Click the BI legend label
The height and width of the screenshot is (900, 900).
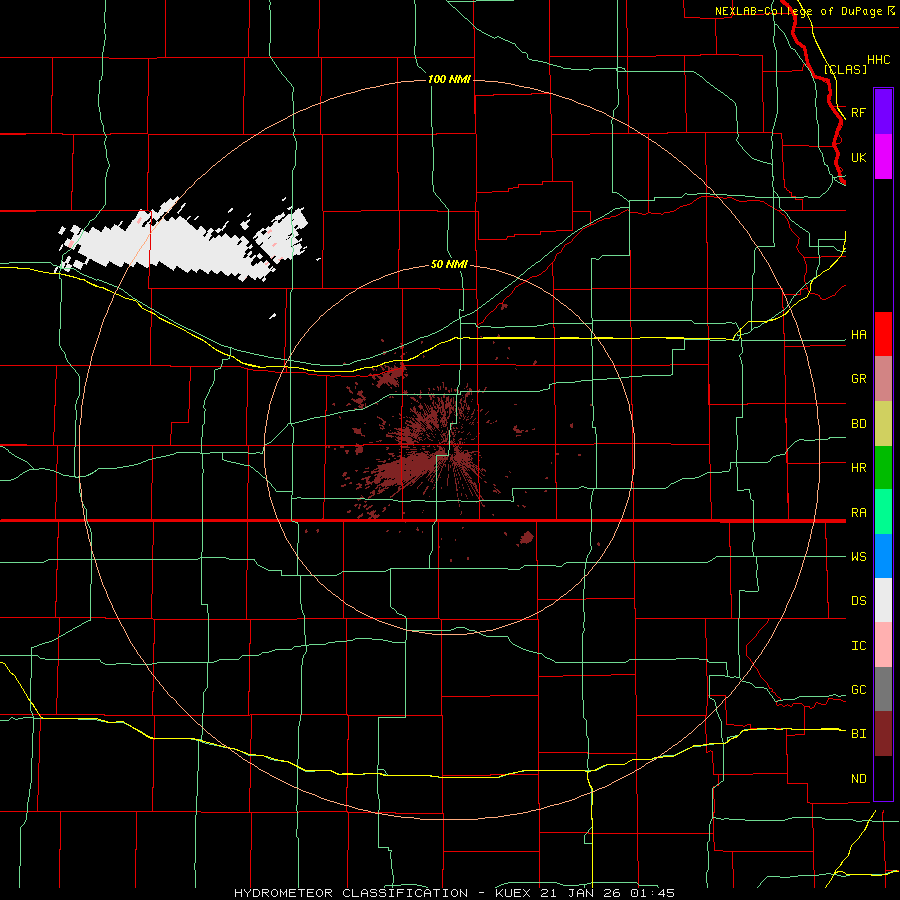(858, 734)
